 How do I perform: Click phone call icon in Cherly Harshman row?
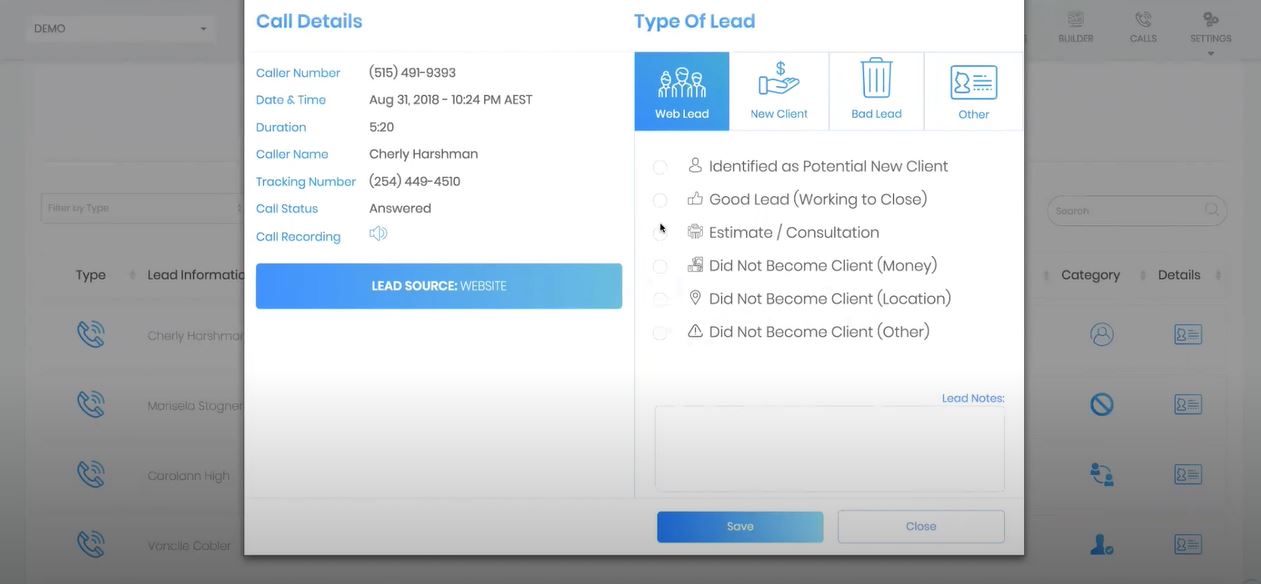(91, 335)
